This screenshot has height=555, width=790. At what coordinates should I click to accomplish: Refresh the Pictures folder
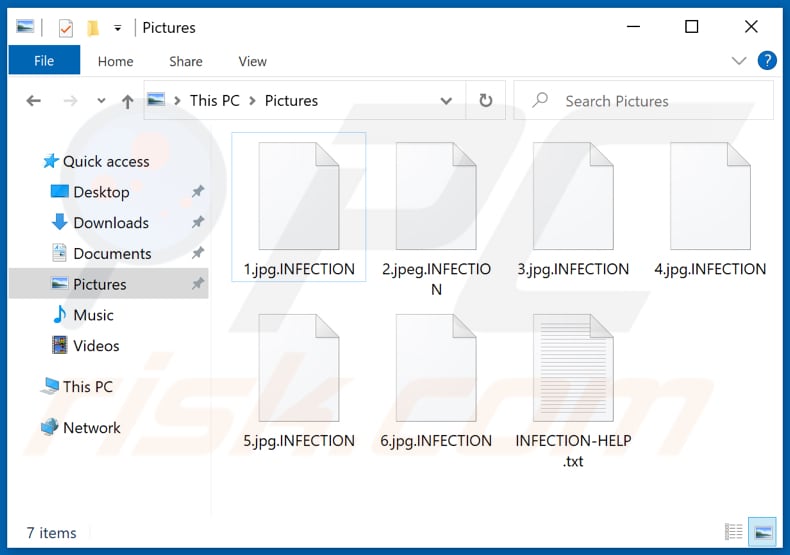tap(486, 101)
